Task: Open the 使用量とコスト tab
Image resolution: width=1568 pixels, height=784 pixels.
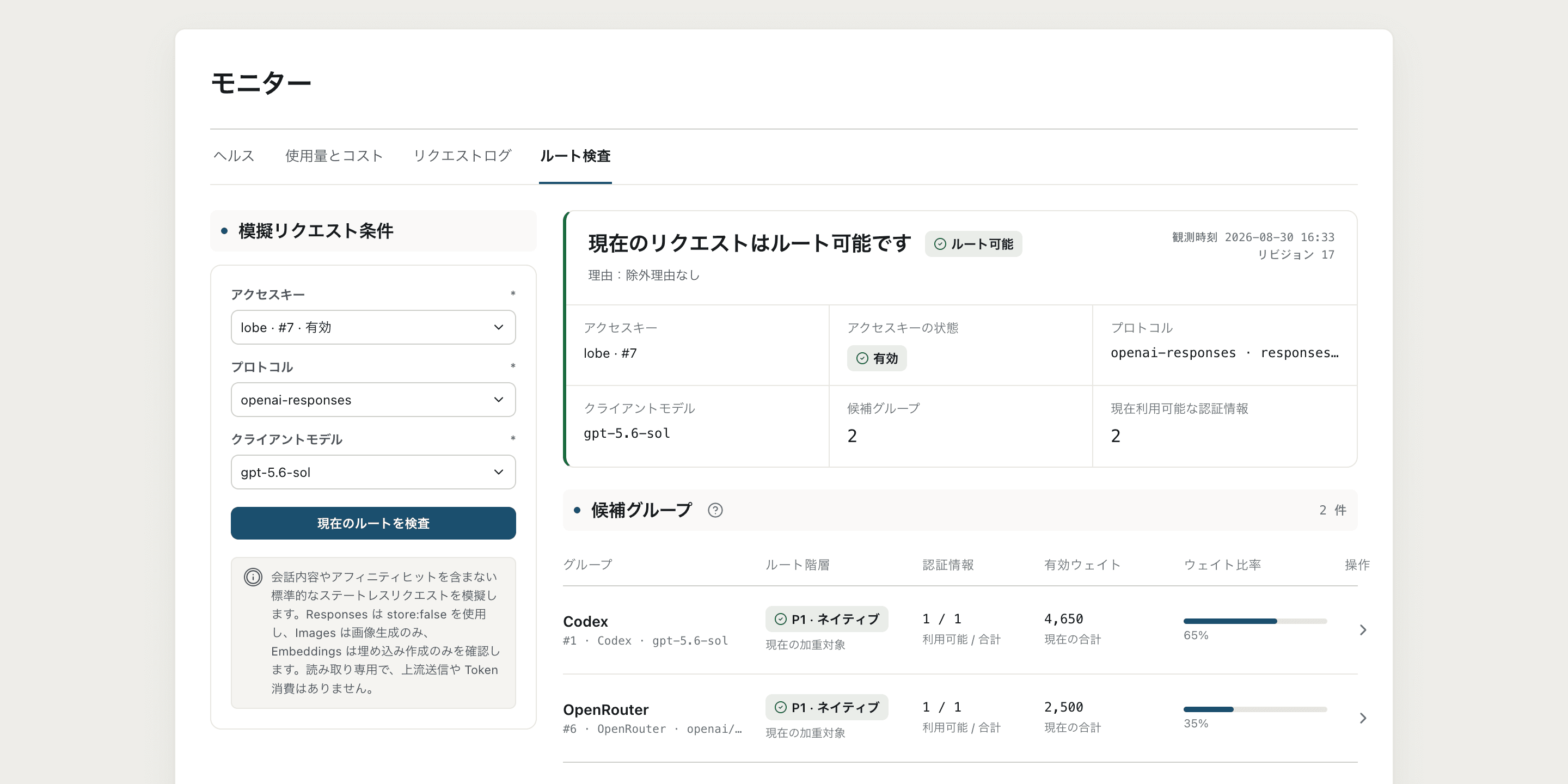Action: point(334,156)
